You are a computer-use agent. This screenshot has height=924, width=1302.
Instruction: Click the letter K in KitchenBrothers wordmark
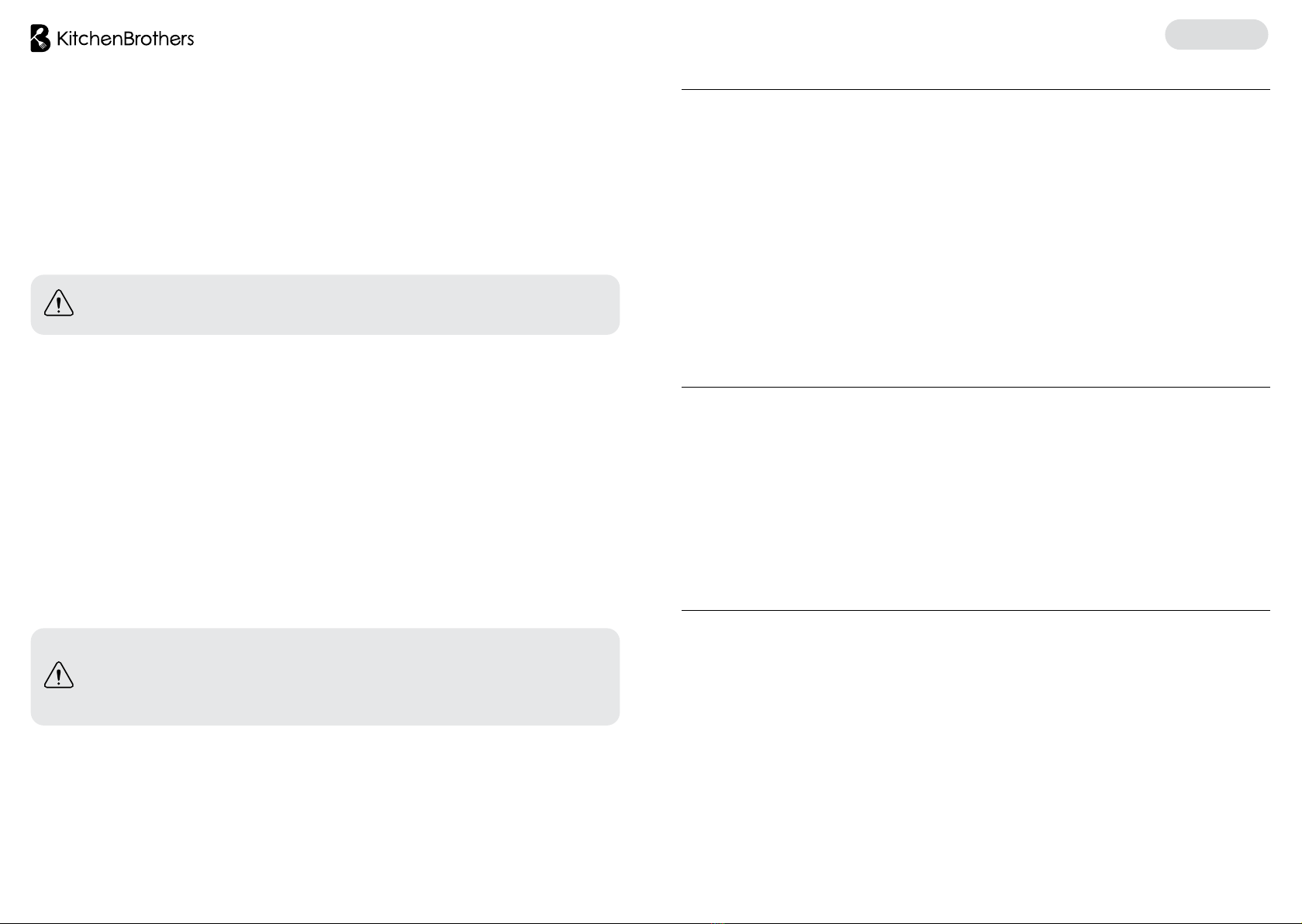63,39
